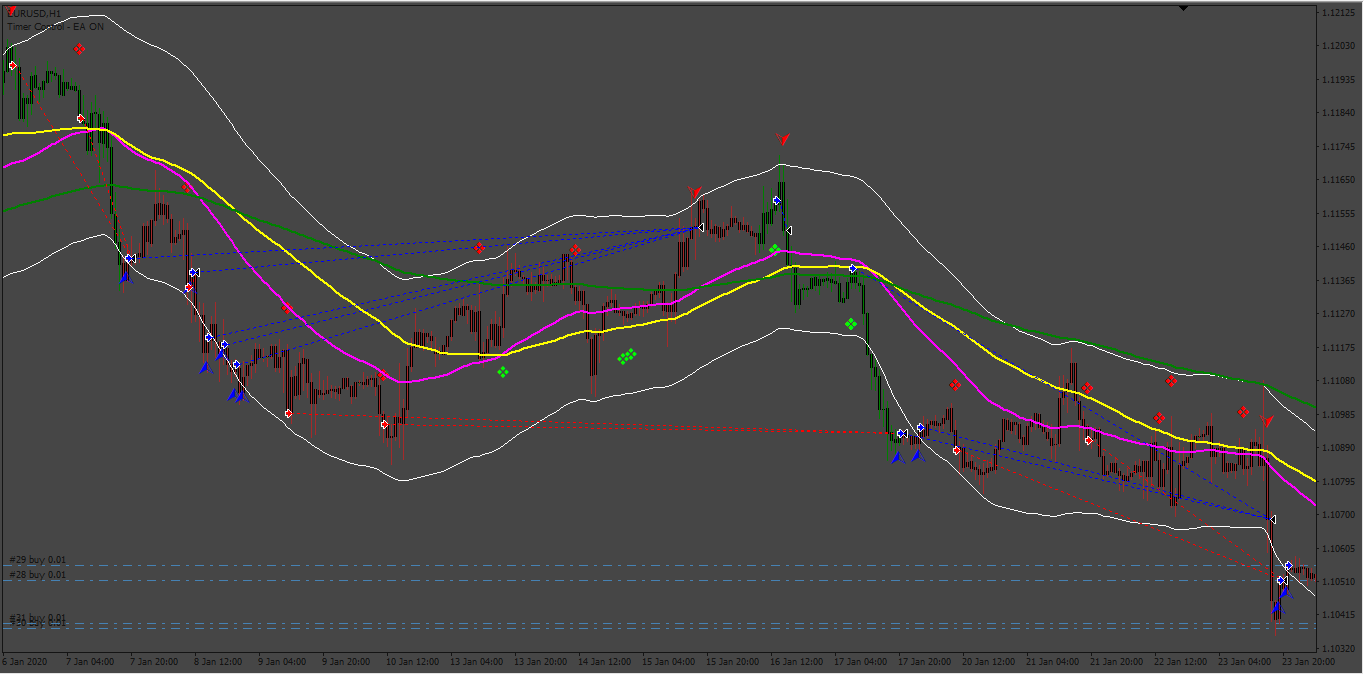The height and width of the screenshot is (674, 1364).
Task: Click price level 1.10890 on the price scale
Action: [1337, 448]
